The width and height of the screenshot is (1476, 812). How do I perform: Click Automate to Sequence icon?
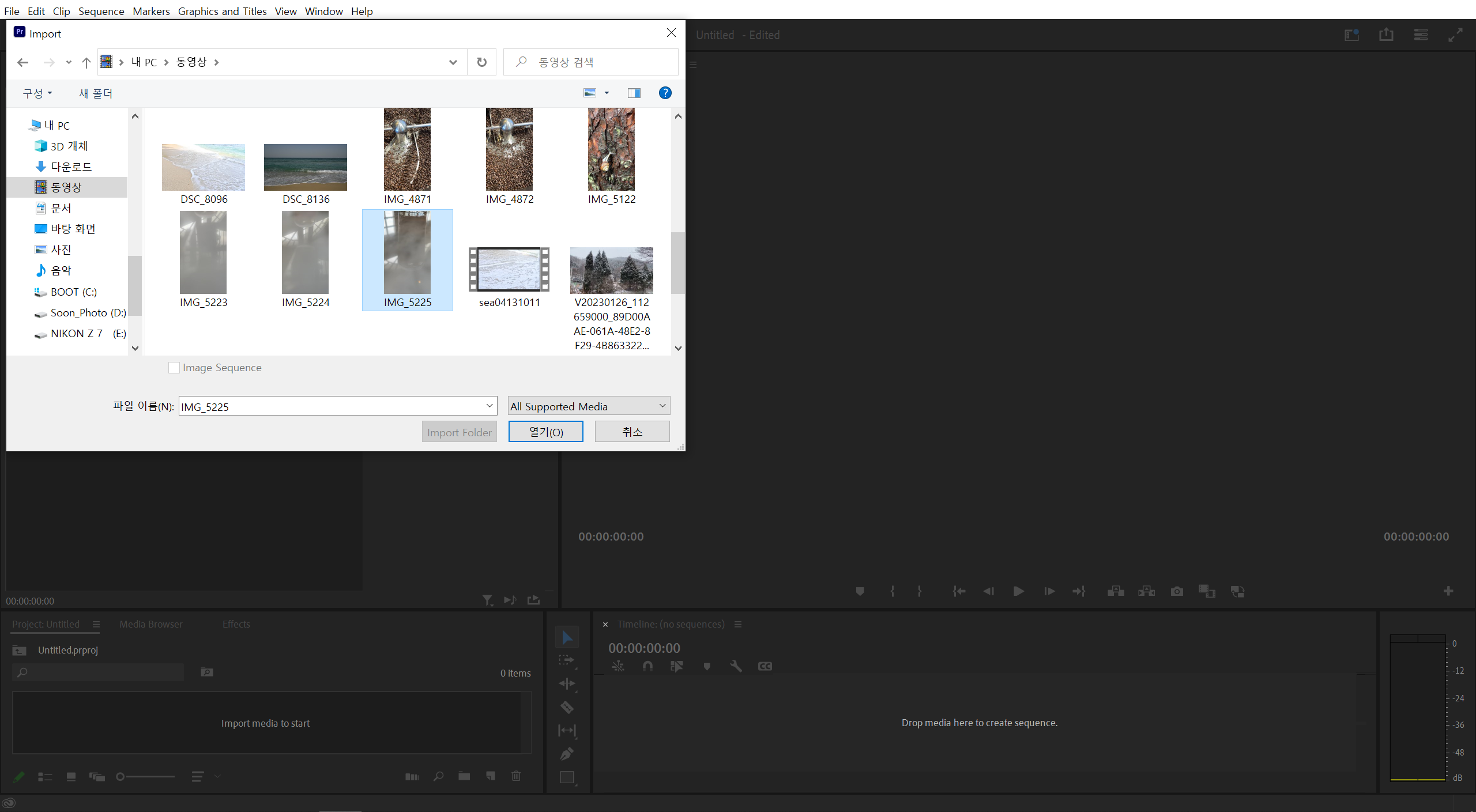(412, 777)
